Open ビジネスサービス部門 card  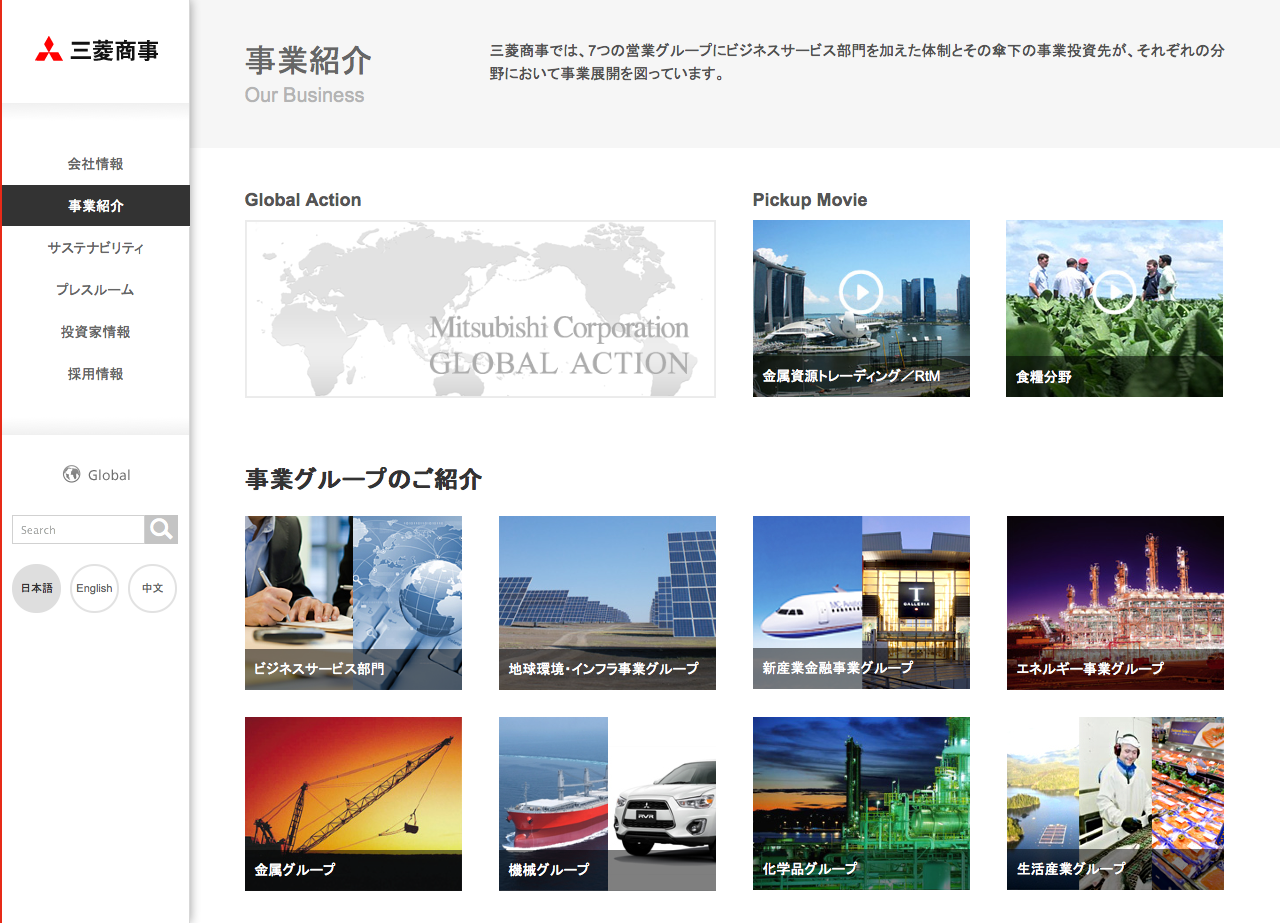click(x=353, y=603)
